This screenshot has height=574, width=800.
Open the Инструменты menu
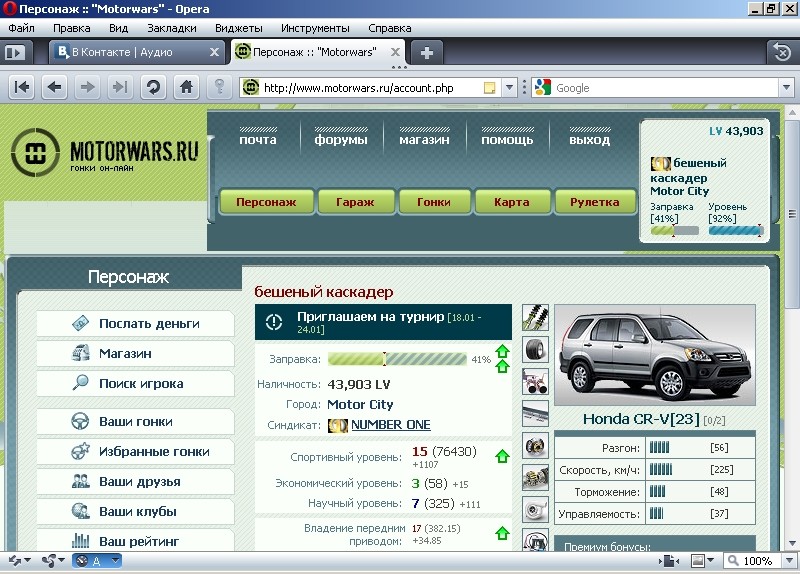point(315,28)
